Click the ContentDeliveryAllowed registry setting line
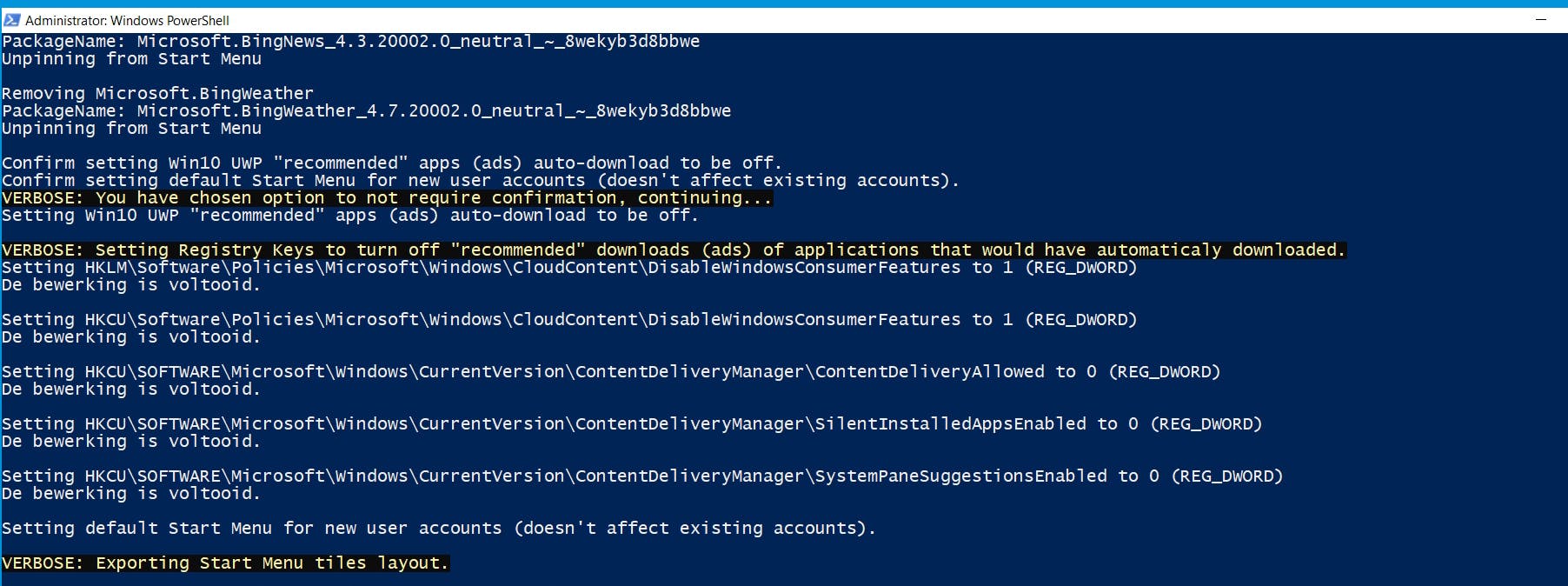 pos(611,372)
